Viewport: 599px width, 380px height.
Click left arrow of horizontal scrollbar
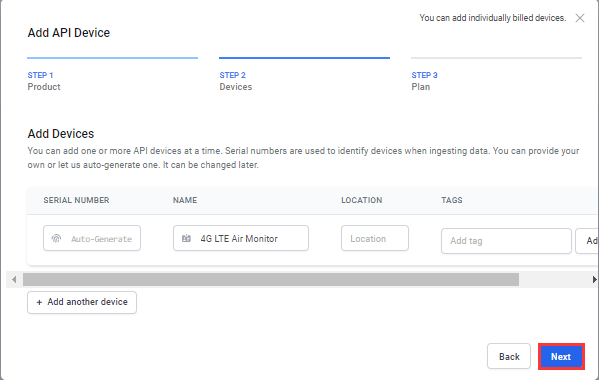(x=14, y=280)
